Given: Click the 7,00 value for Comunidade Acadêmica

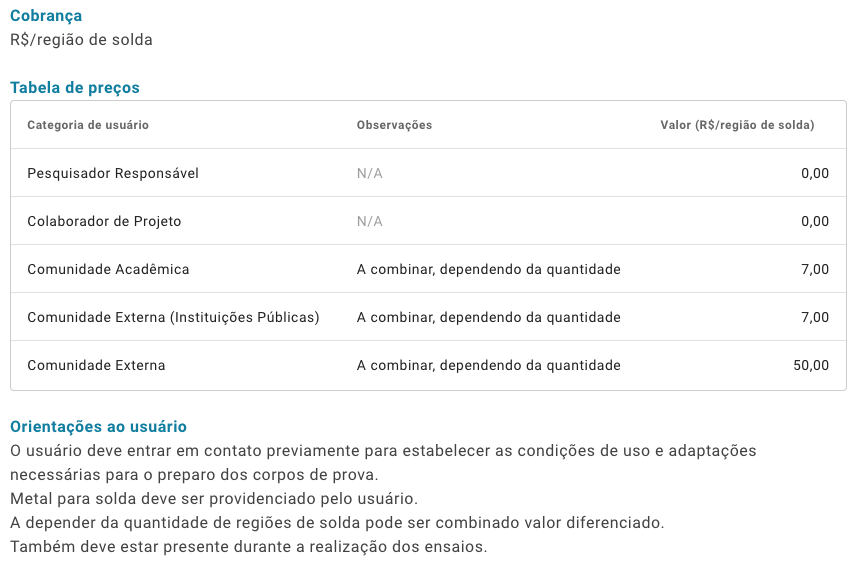Looking at the screenshot, I should pyautogui.click(x=815, y=269).
